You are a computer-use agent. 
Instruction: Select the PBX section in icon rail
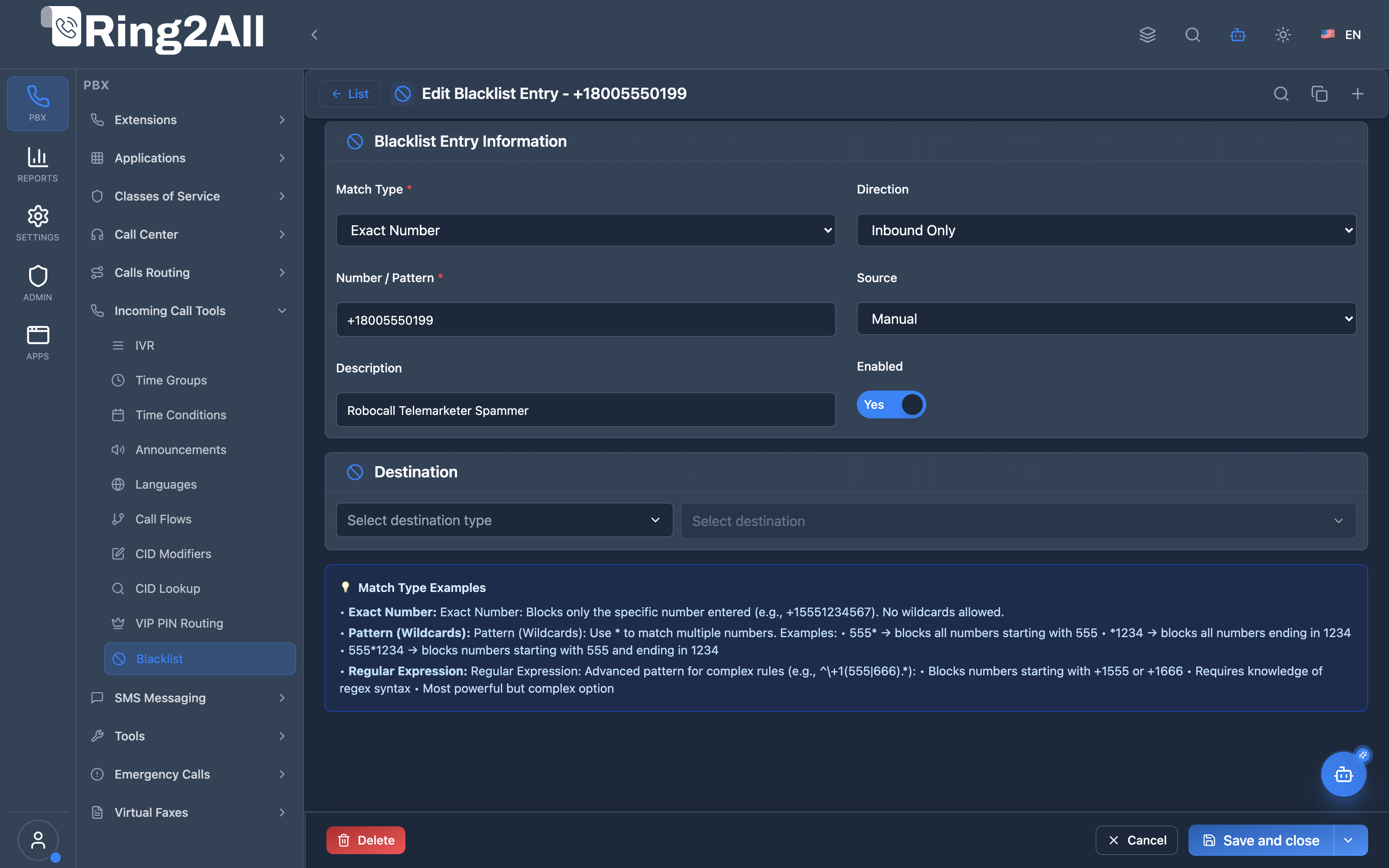[x=37, y=103]
